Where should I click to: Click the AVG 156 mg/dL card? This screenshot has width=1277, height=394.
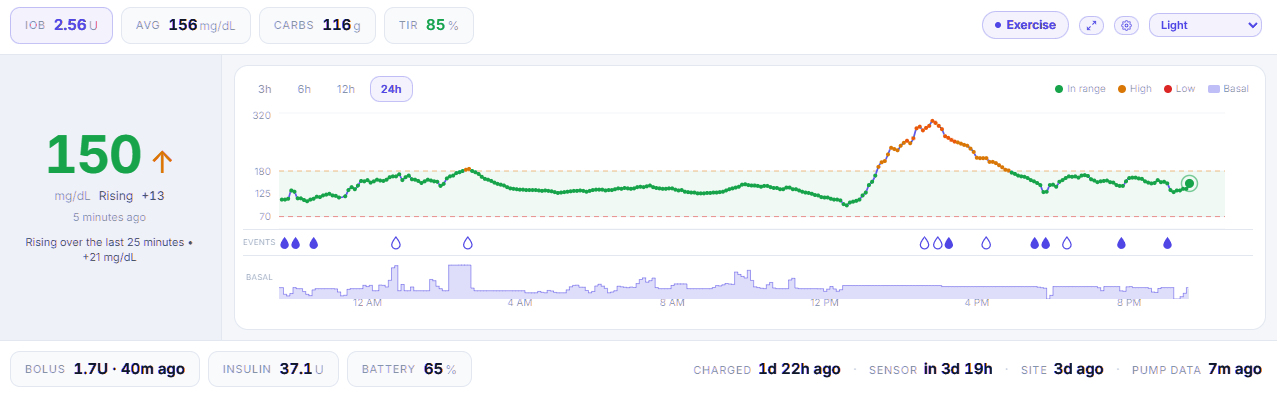click(186, 25)
